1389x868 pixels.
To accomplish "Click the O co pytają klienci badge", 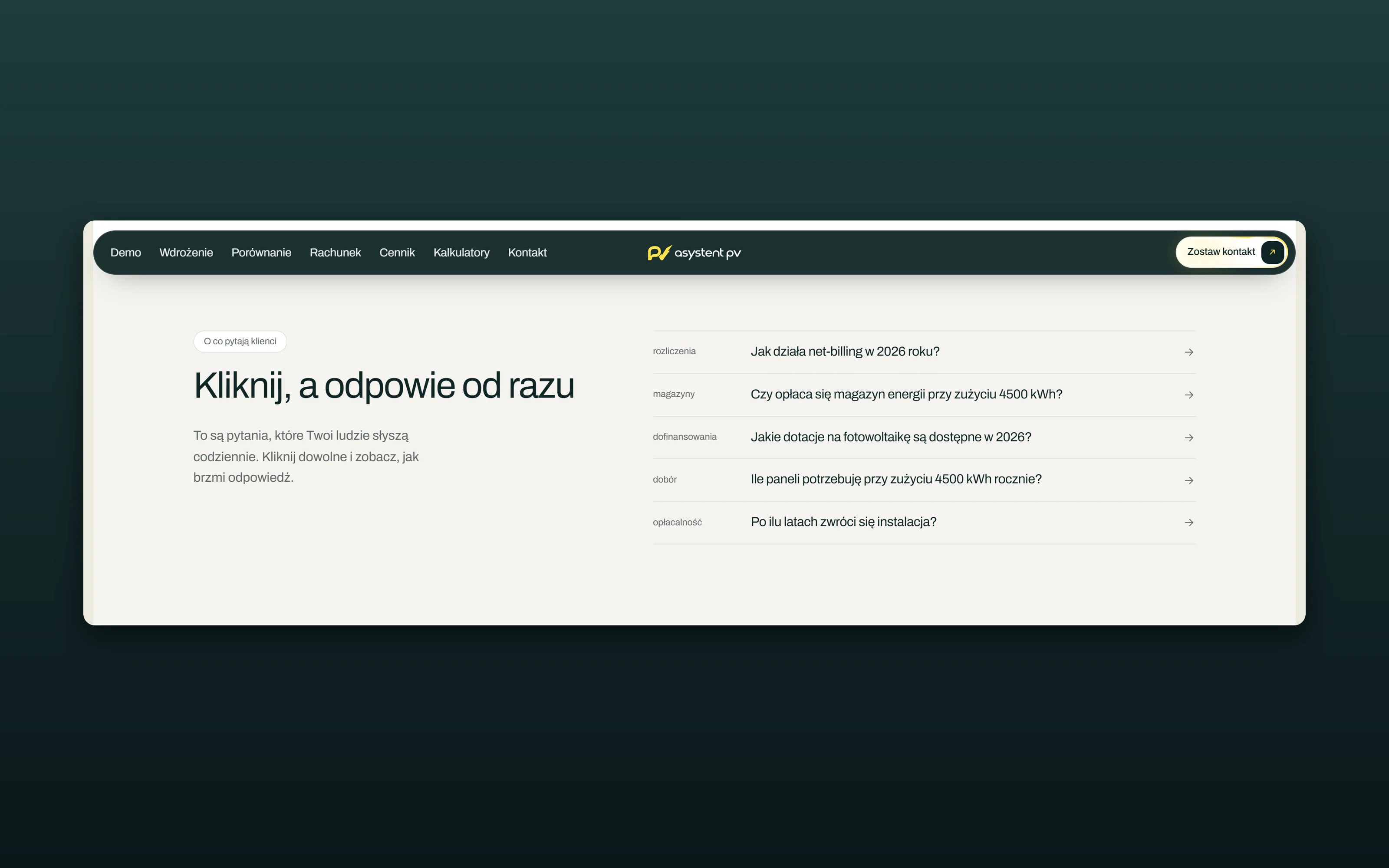I will 240,342.
